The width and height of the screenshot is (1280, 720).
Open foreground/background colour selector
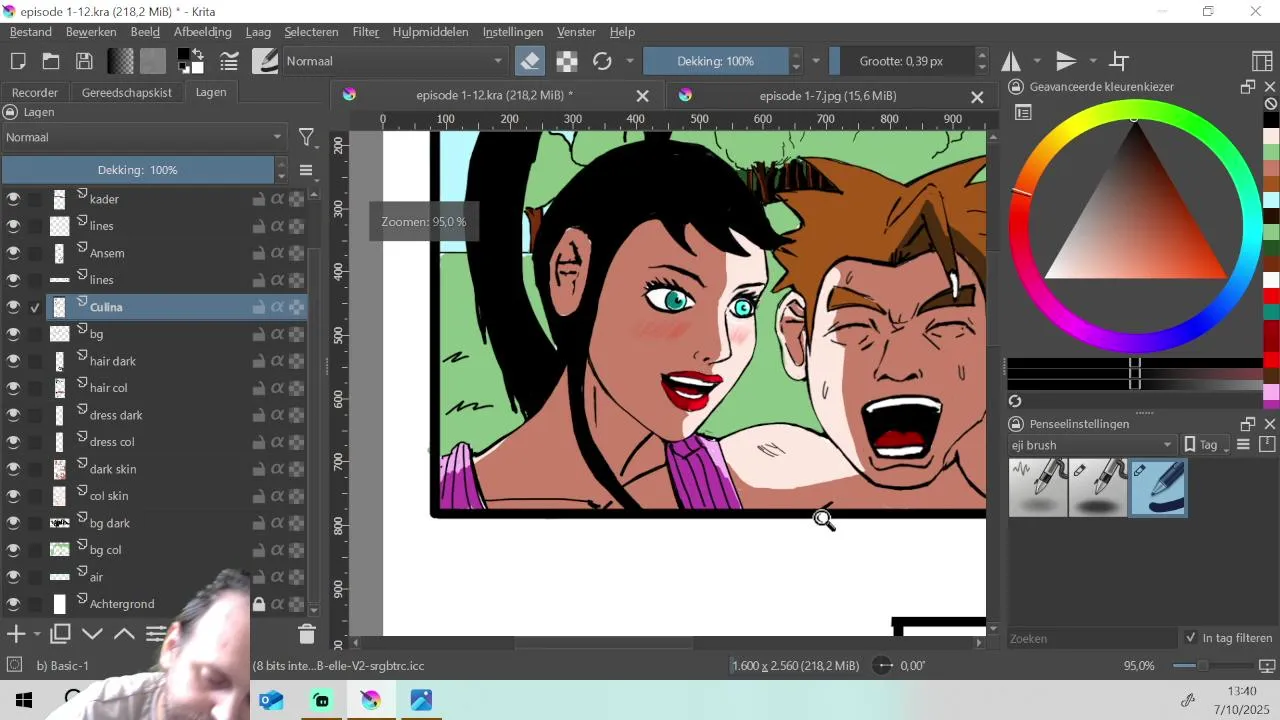click(x=190, y=61)
